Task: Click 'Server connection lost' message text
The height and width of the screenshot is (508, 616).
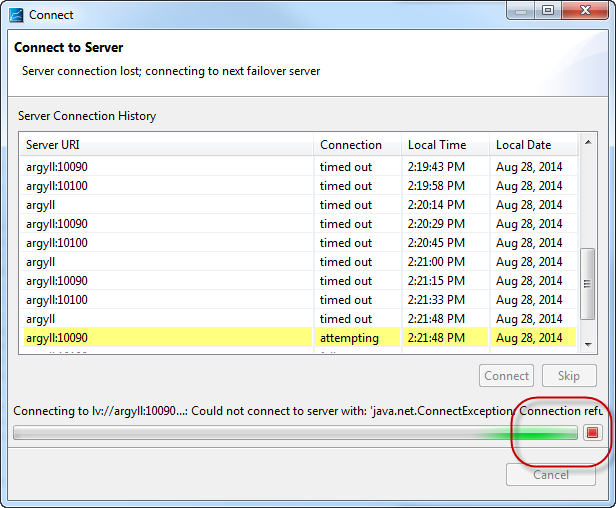Action: click(171, 71)
